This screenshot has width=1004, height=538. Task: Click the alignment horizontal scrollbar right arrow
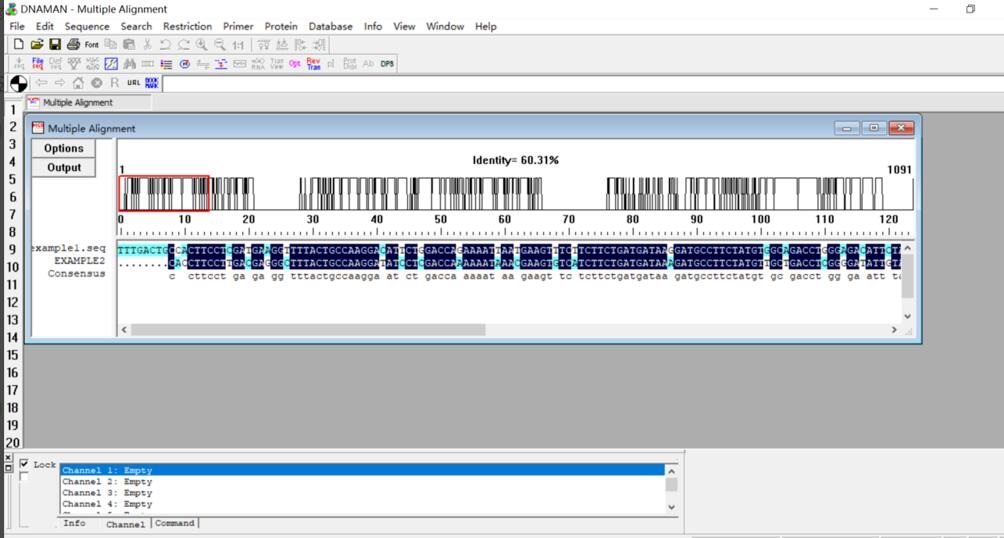click(894, 329)
